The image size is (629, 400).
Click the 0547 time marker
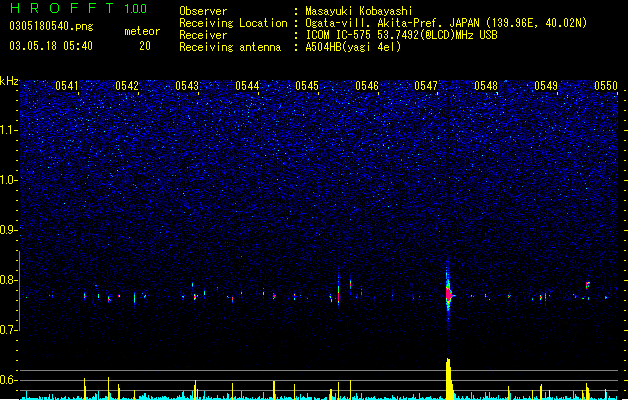click(x=426, y=86)
